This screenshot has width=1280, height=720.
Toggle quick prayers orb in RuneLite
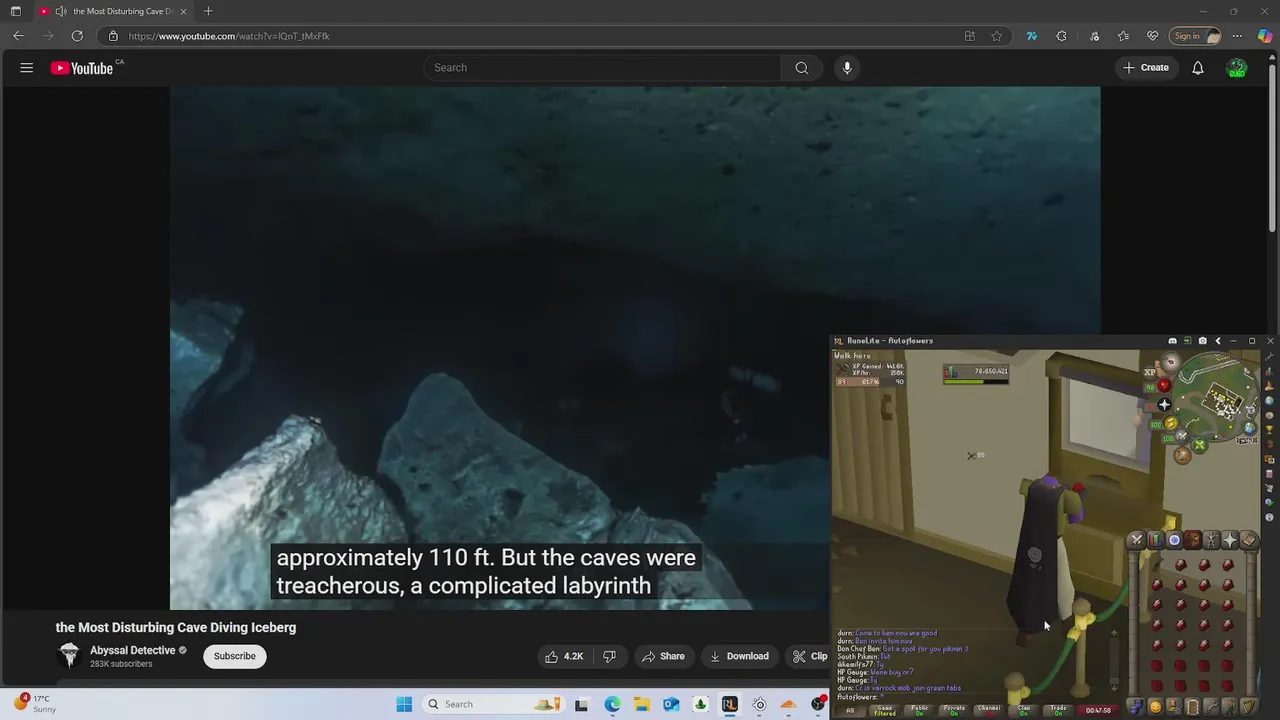[1165, 404]
